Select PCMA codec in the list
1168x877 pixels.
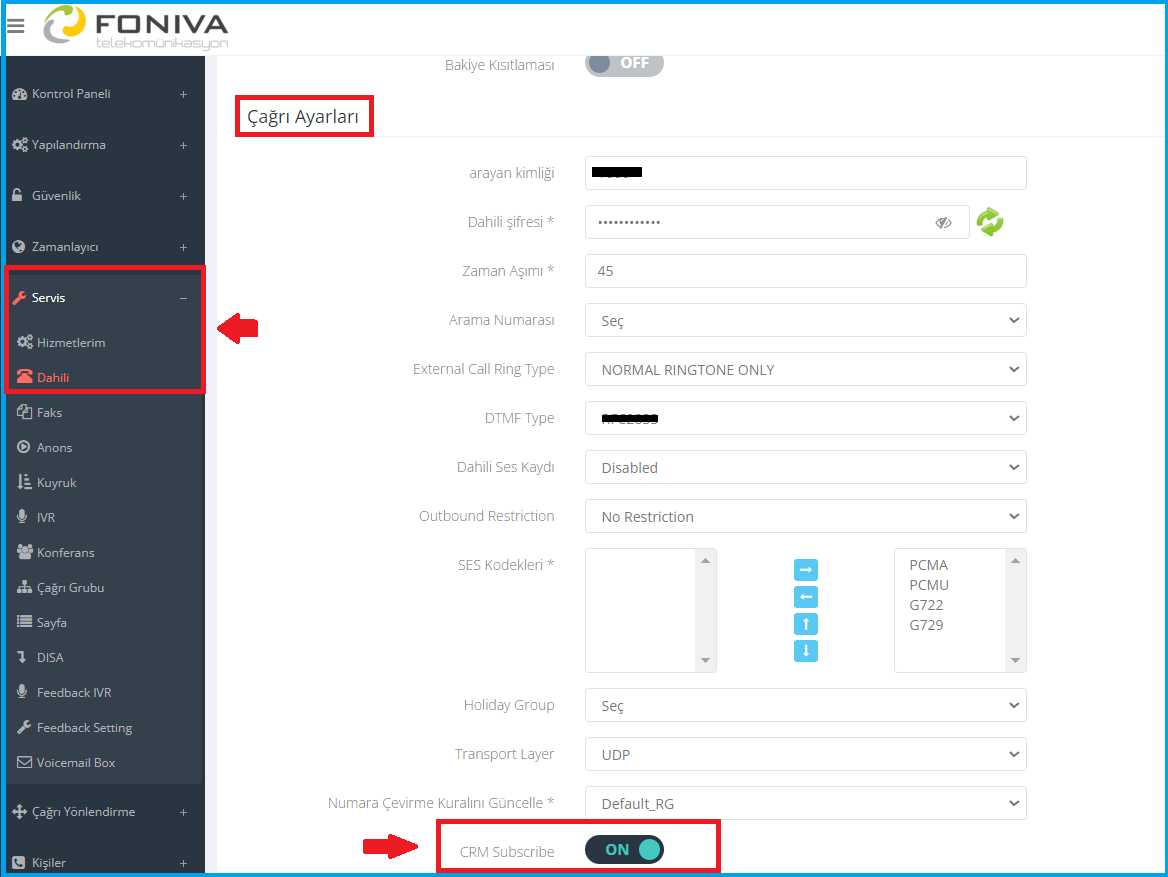(x=928, y=565)
